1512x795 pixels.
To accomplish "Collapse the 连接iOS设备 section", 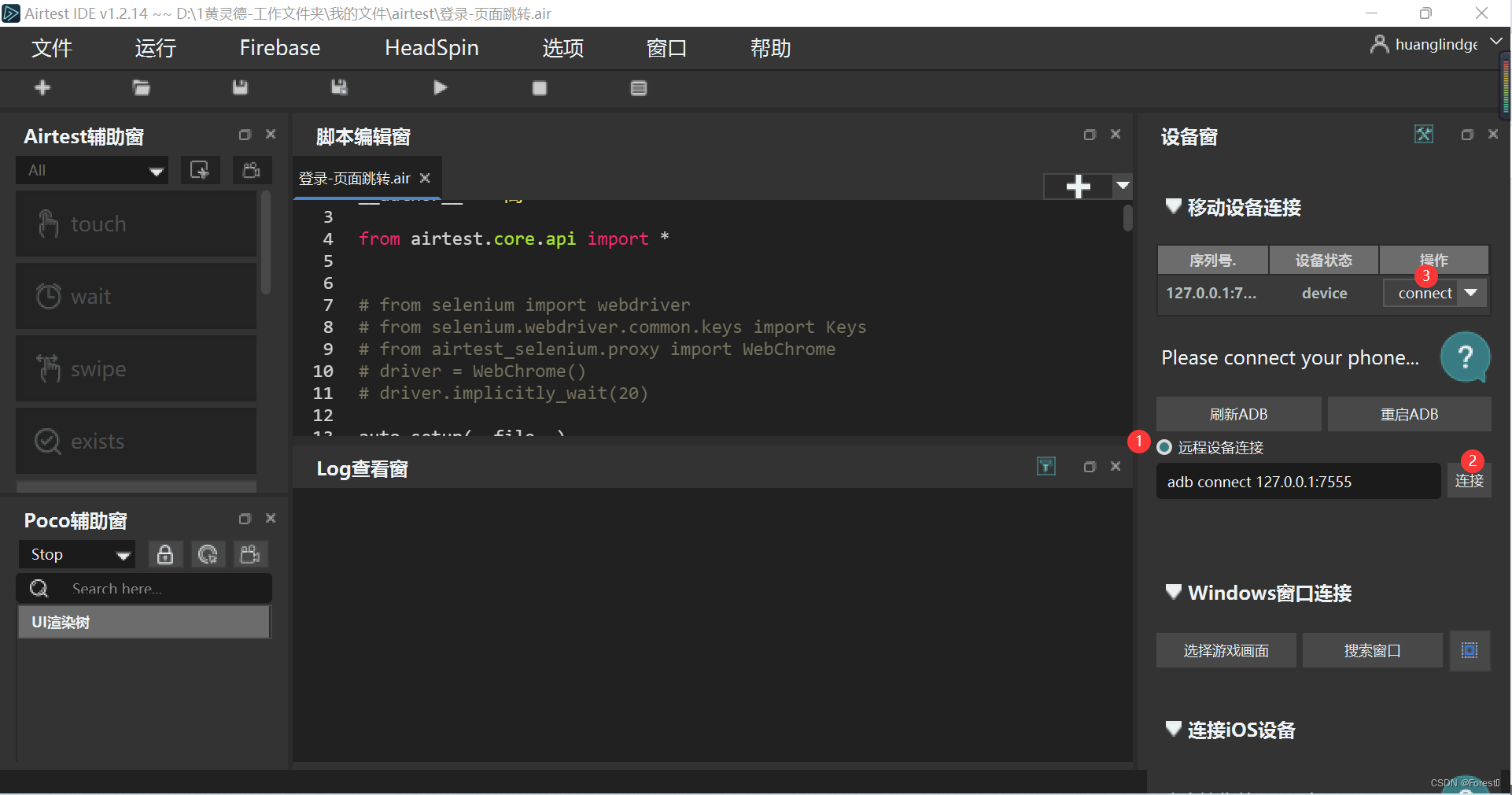I will coord(1173,729).
